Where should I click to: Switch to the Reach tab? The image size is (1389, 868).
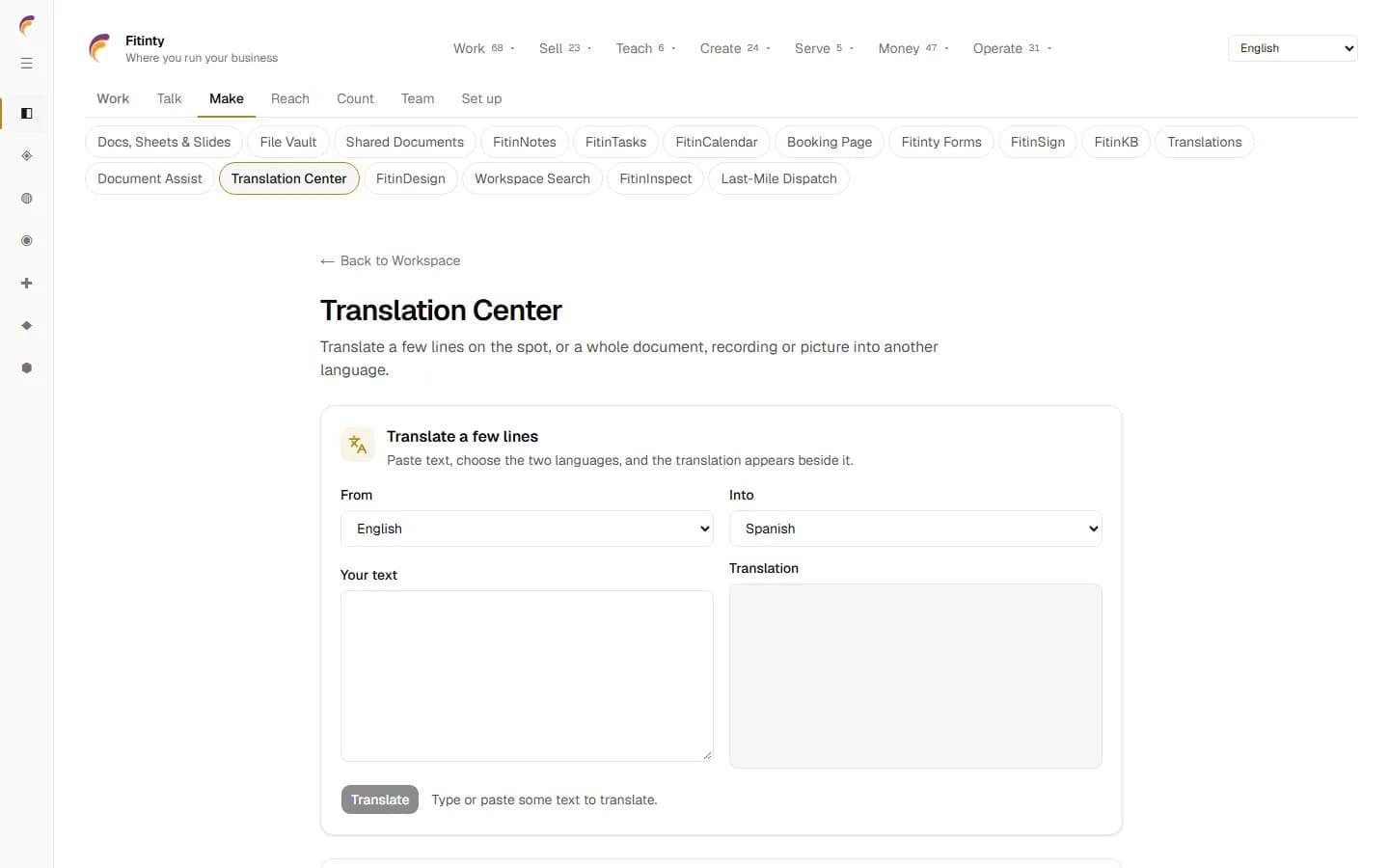pyautogui.click(x=290, y=98)
